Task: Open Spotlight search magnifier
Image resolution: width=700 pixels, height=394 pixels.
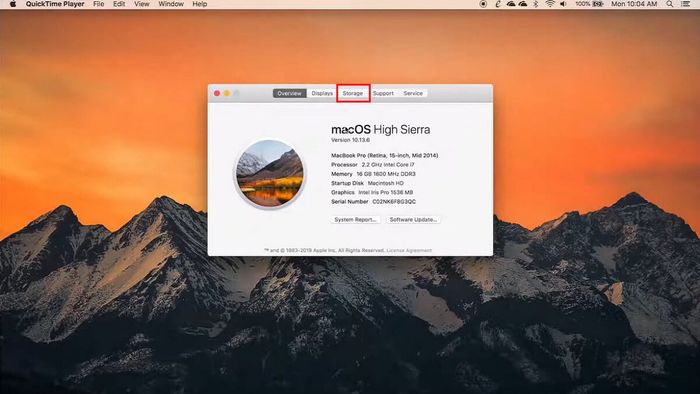Action: (670, 4)
